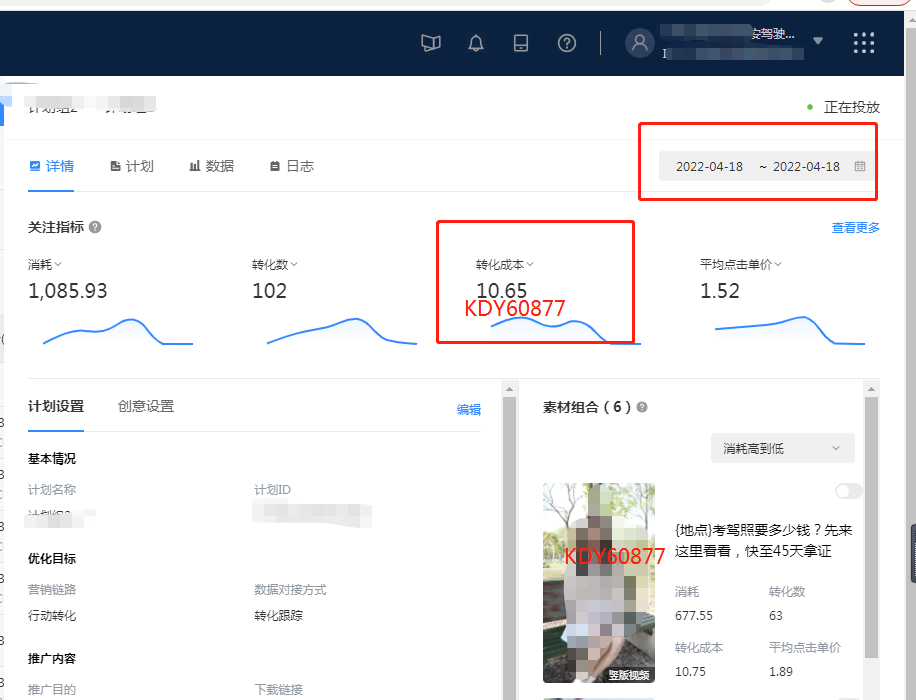The image size is (916, 700).
Task: Click the 10.75 转化成本 value on material card
Action: click(690, 672)
